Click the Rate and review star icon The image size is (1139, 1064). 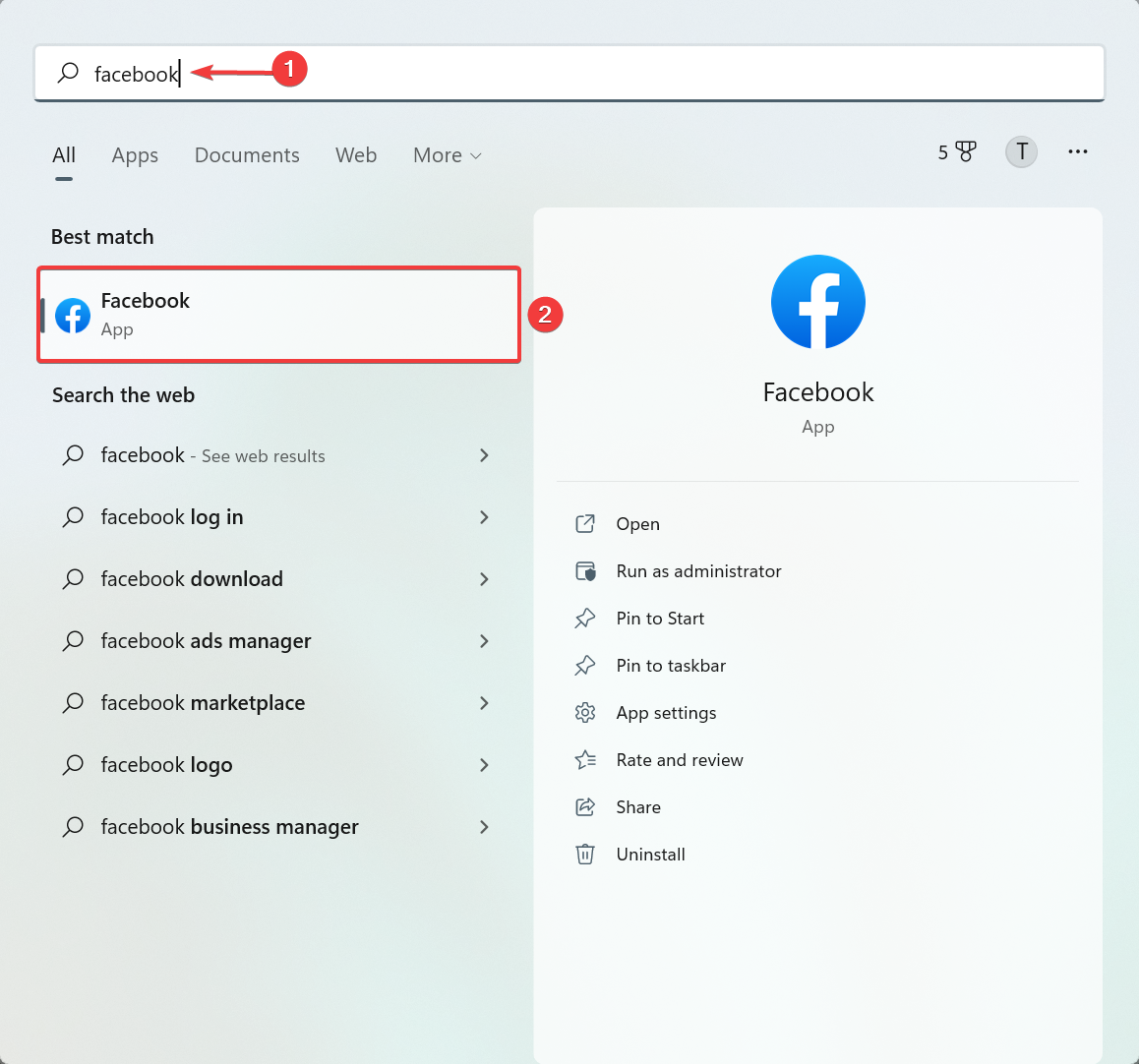(585, 760)
